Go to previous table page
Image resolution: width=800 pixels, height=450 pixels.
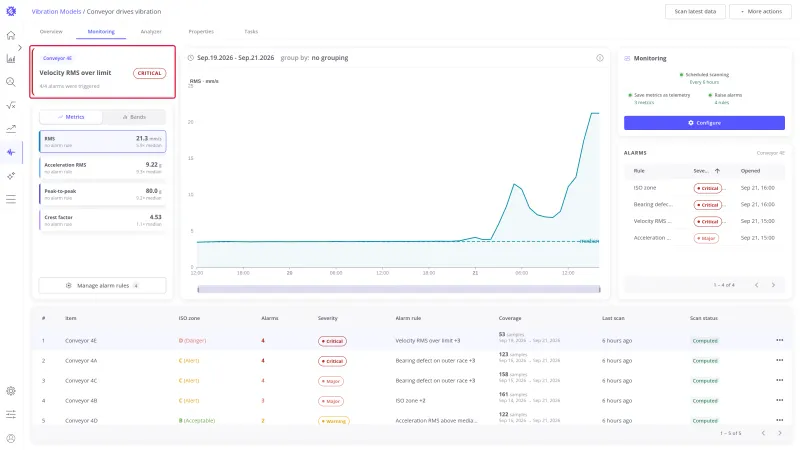(763, 433)
